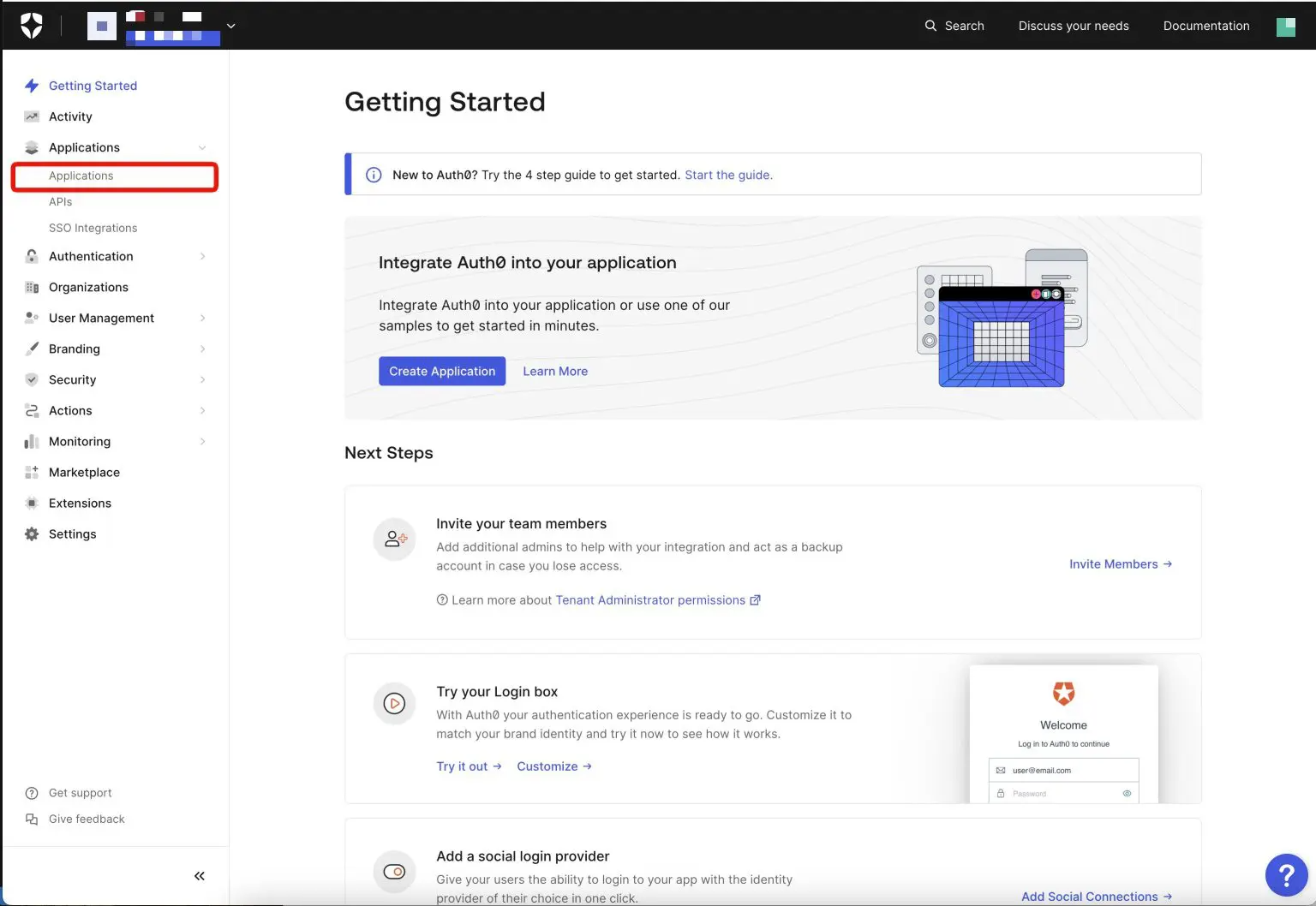Viewport: 1316px width, 906px height.
Task: Open the tenant switcher dropdown arrow
Action: pos(230,26)
